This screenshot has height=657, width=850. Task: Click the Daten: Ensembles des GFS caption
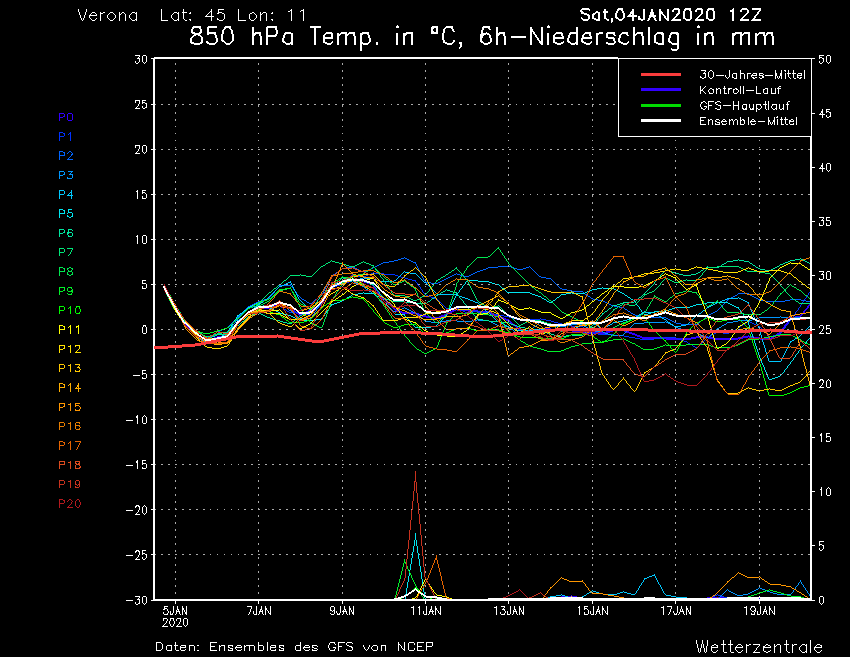tap(294, 647)
